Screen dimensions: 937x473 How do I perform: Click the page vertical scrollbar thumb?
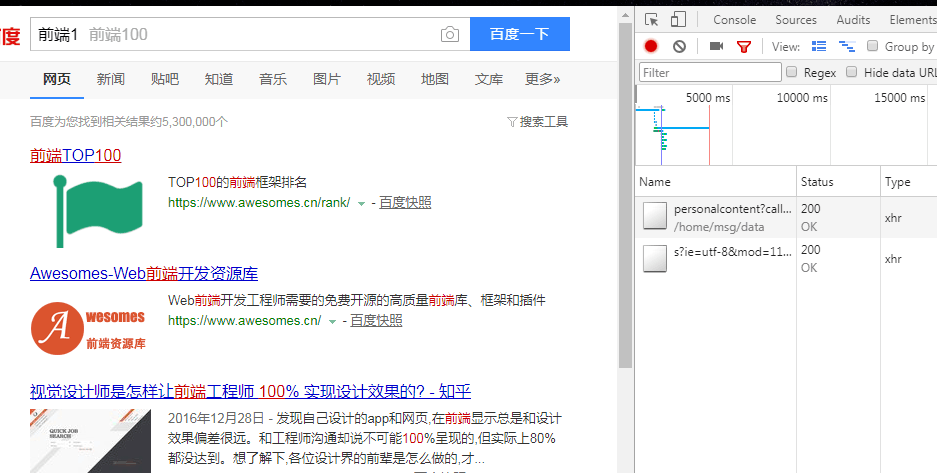[x=625, y=195]
